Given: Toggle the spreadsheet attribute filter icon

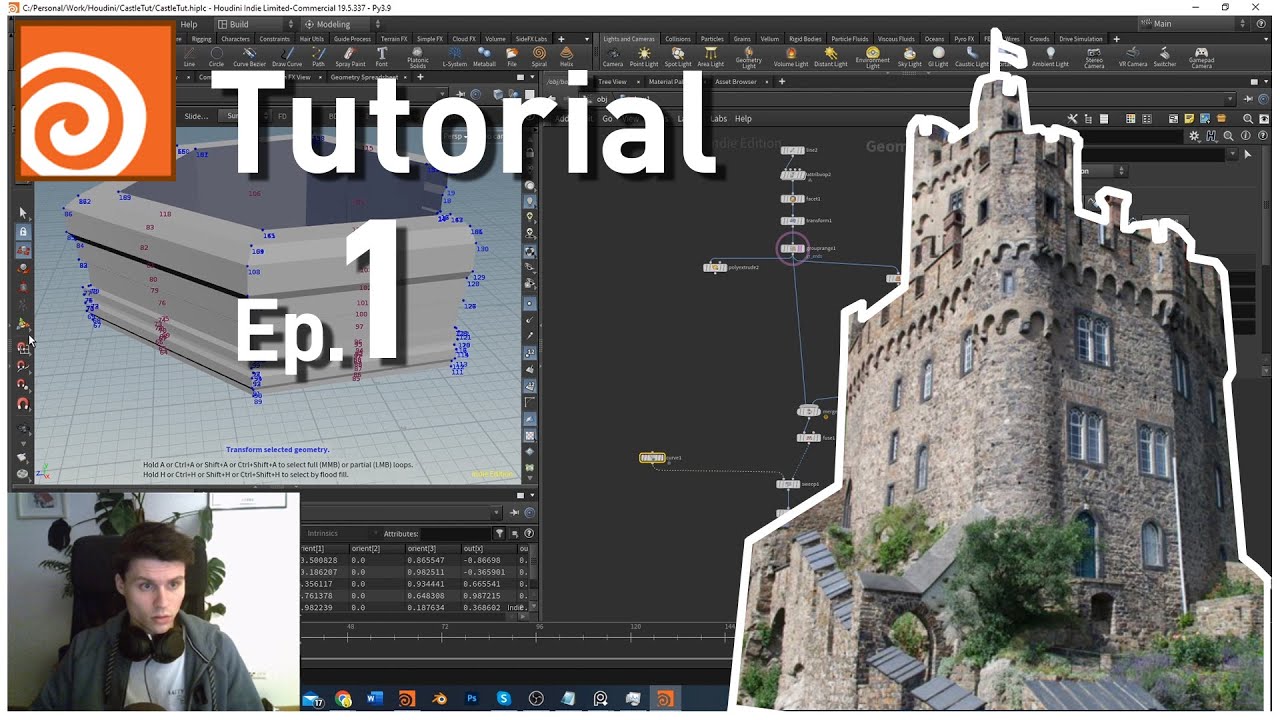Looking at the screenshot, I should click(x=500, y=534).
